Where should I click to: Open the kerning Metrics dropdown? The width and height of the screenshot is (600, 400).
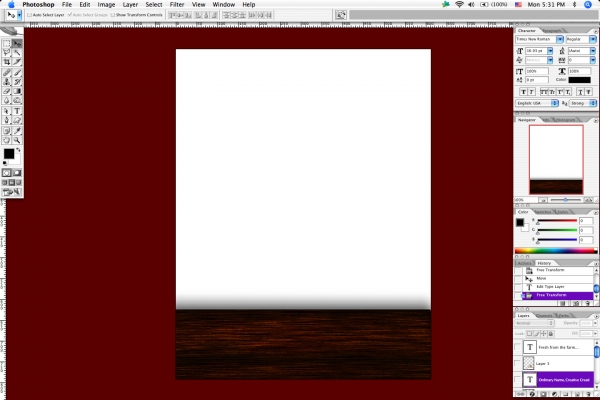(x=550, y=60)
